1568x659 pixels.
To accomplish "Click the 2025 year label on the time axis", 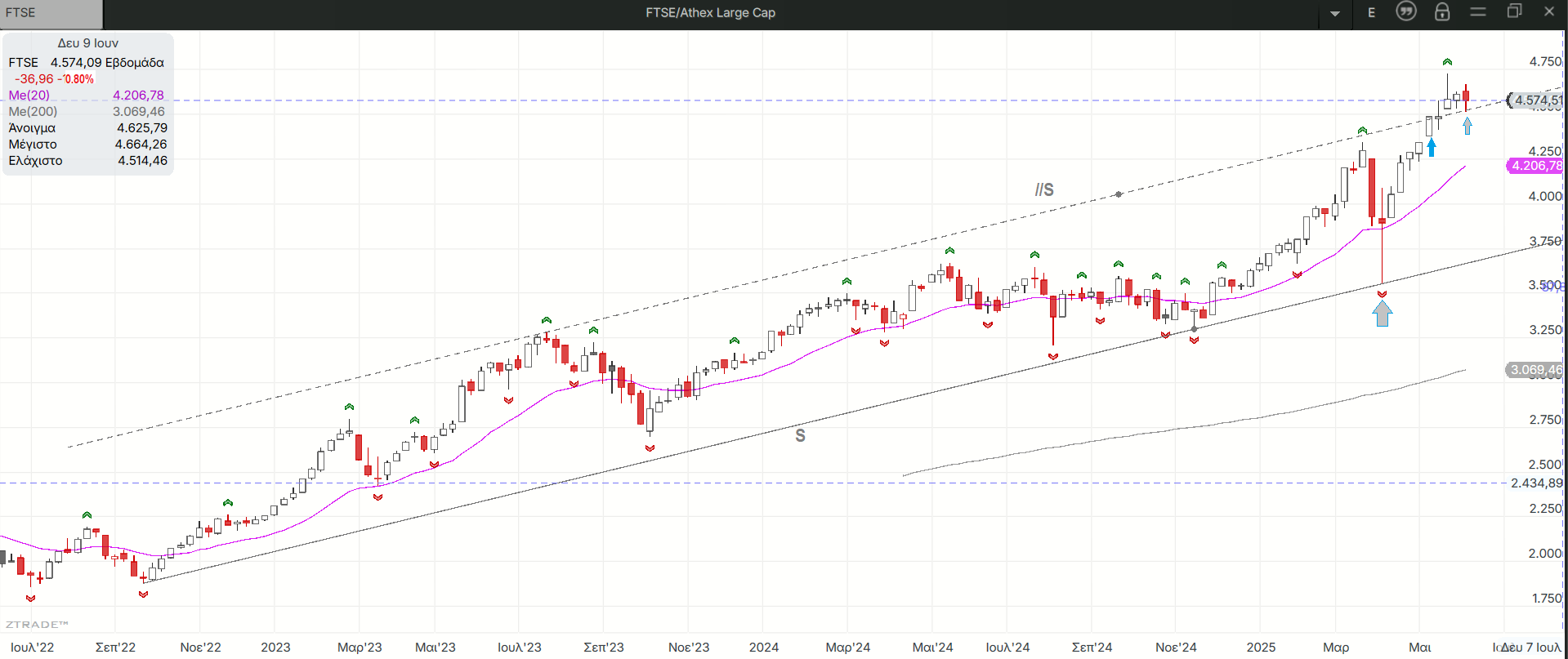I will point(1261,648).
